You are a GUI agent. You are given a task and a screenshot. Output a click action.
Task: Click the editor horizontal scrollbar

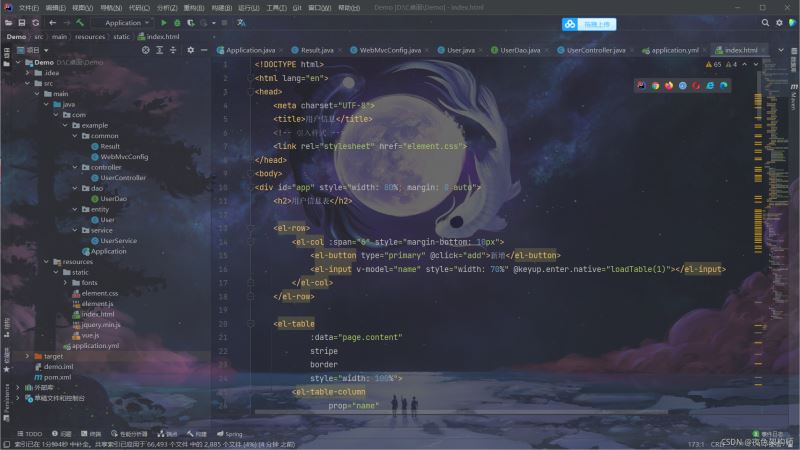coord(461,411)
